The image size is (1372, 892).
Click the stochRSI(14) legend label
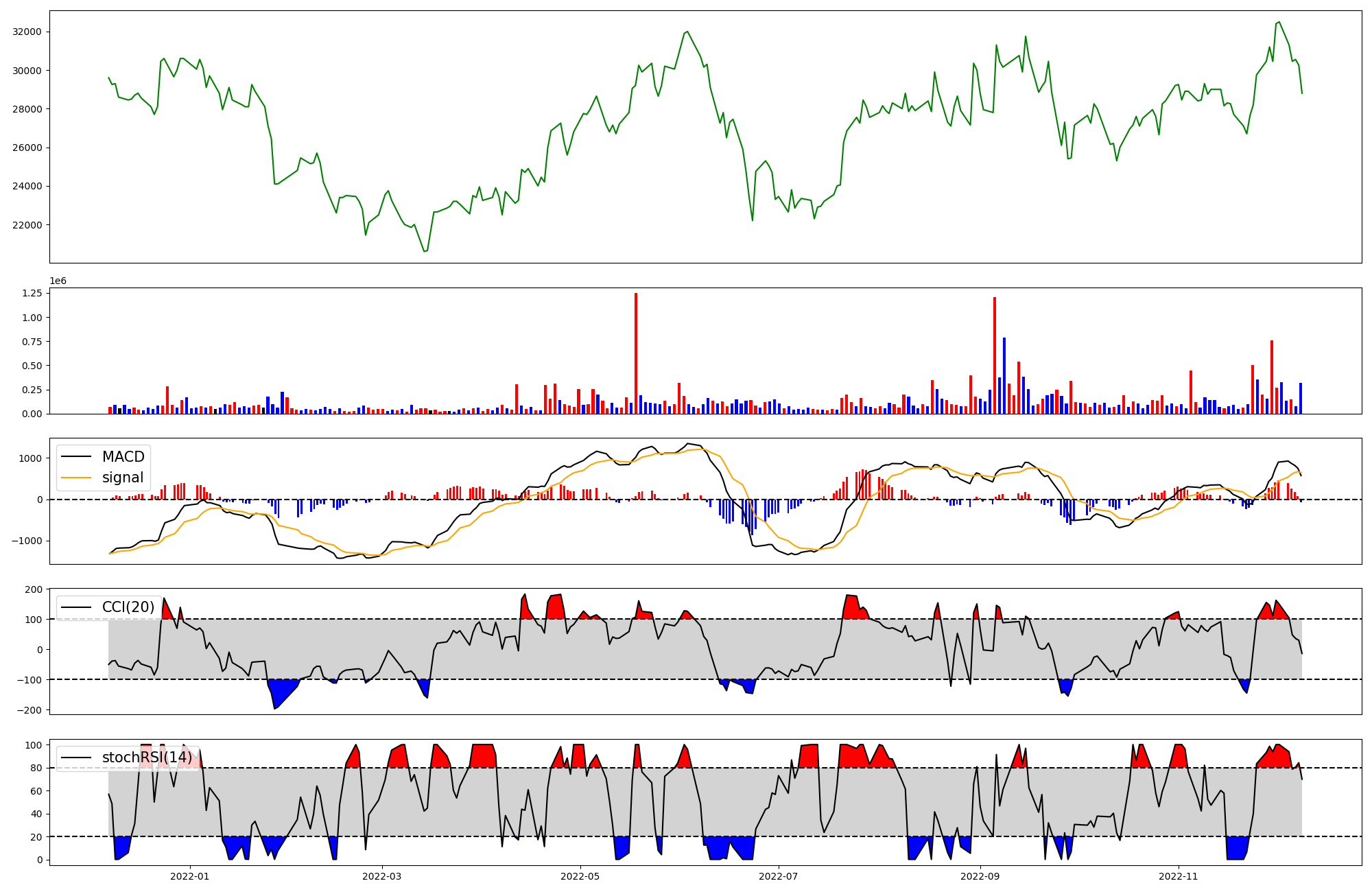tap(147, 758)
